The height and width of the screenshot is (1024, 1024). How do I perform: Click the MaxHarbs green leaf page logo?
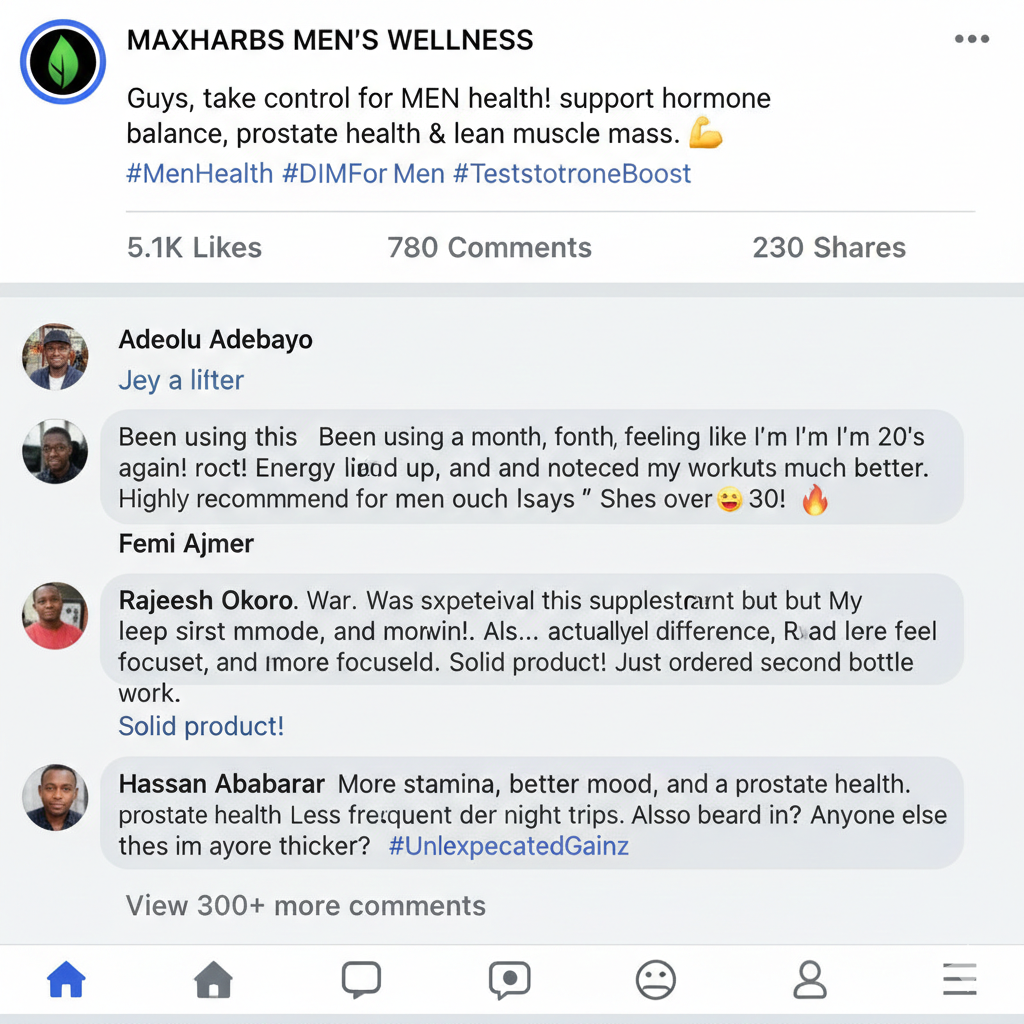pyautogui.click(x=63, y=62)
